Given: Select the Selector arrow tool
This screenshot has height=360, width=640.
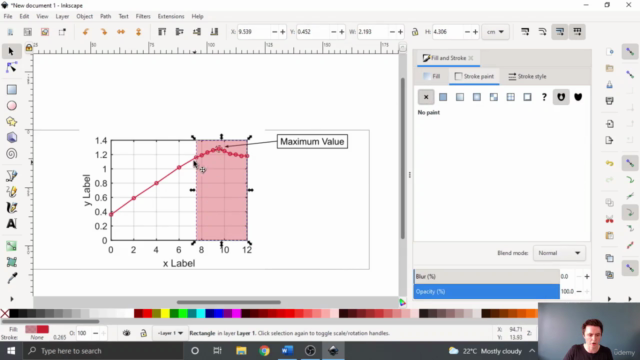Looking at the screenshot, I should coord(11,51).
